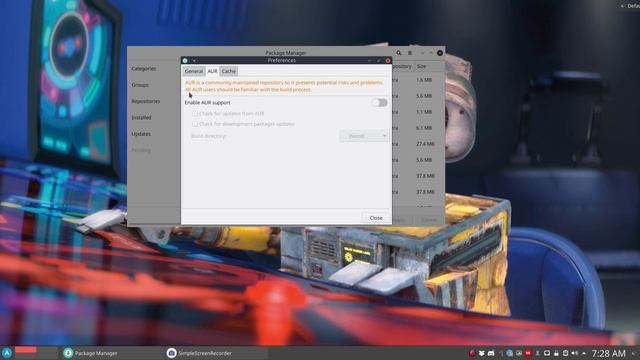Click the Close button in Preferences

376,218
